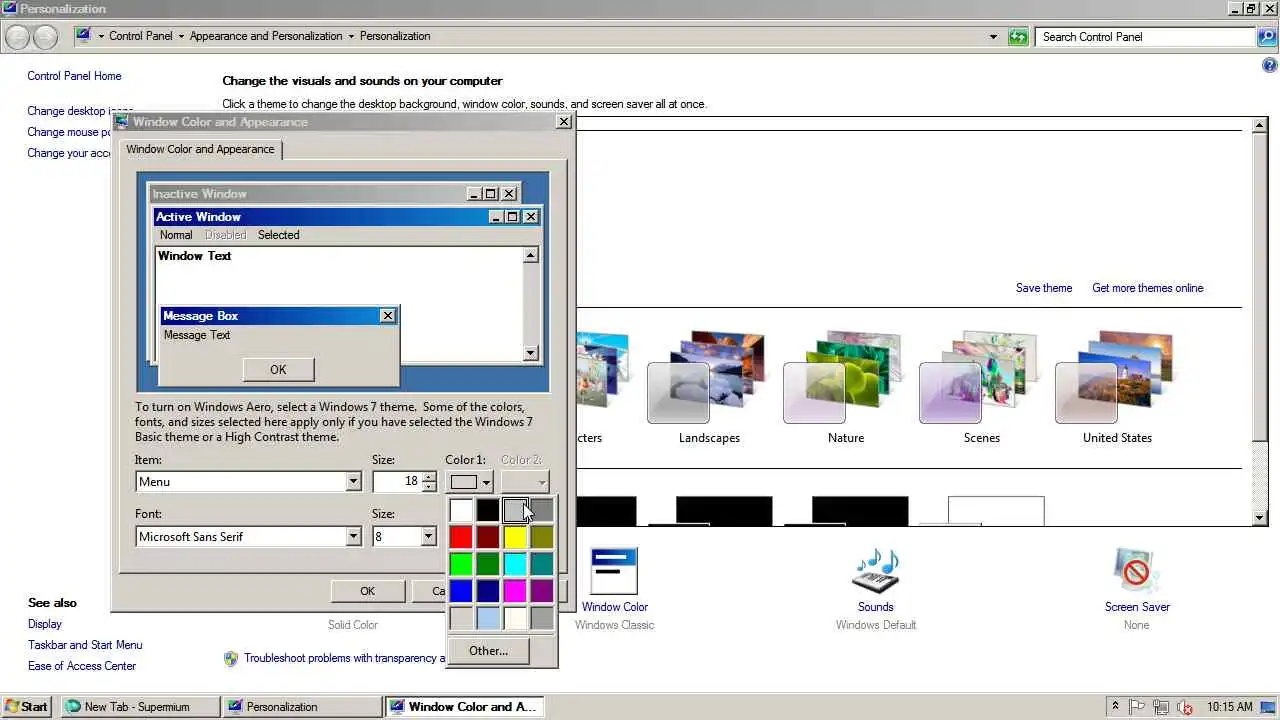Click the network tray icon
The height and width of the screenshot is (720, 1280).
1161,706
